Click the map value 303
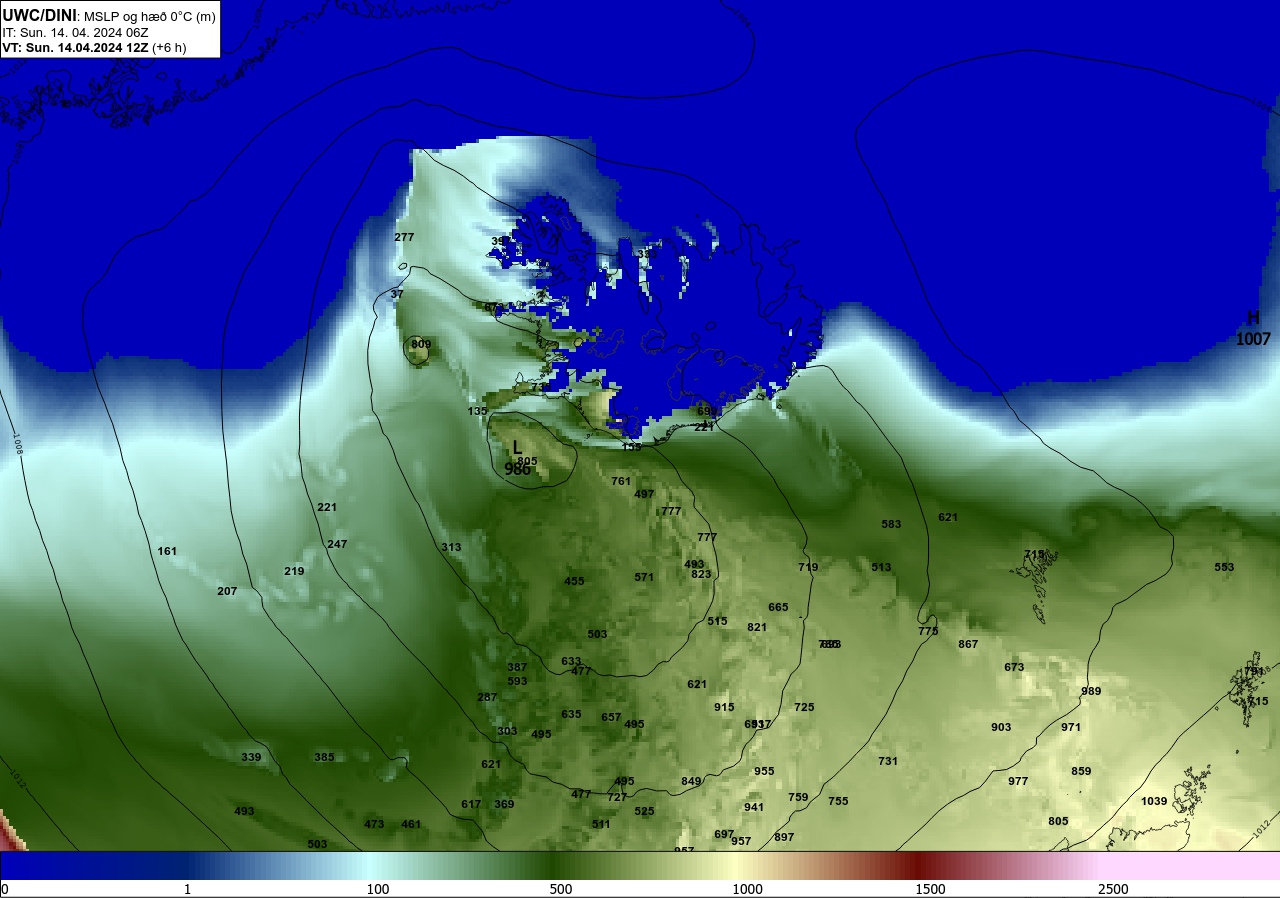The height and width of the screenshot is (898, 1280). pos(507,731)
